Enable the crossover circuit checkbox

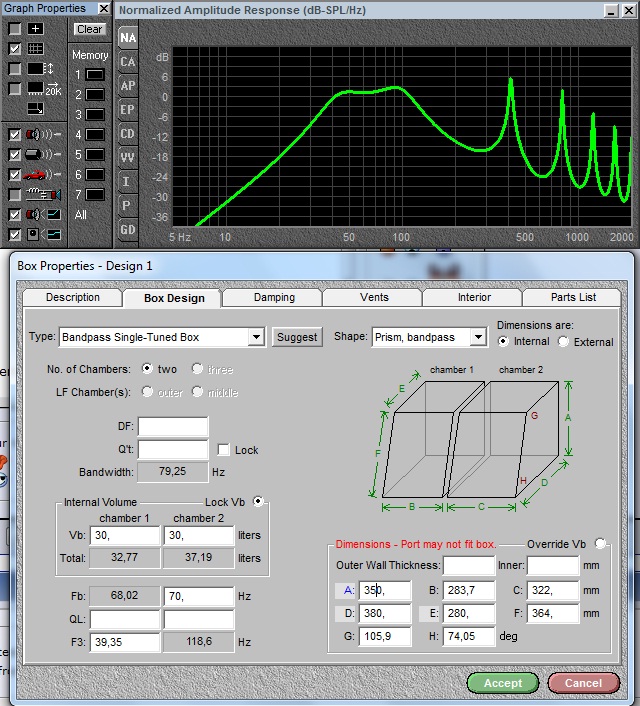click(x=15, y=195)
